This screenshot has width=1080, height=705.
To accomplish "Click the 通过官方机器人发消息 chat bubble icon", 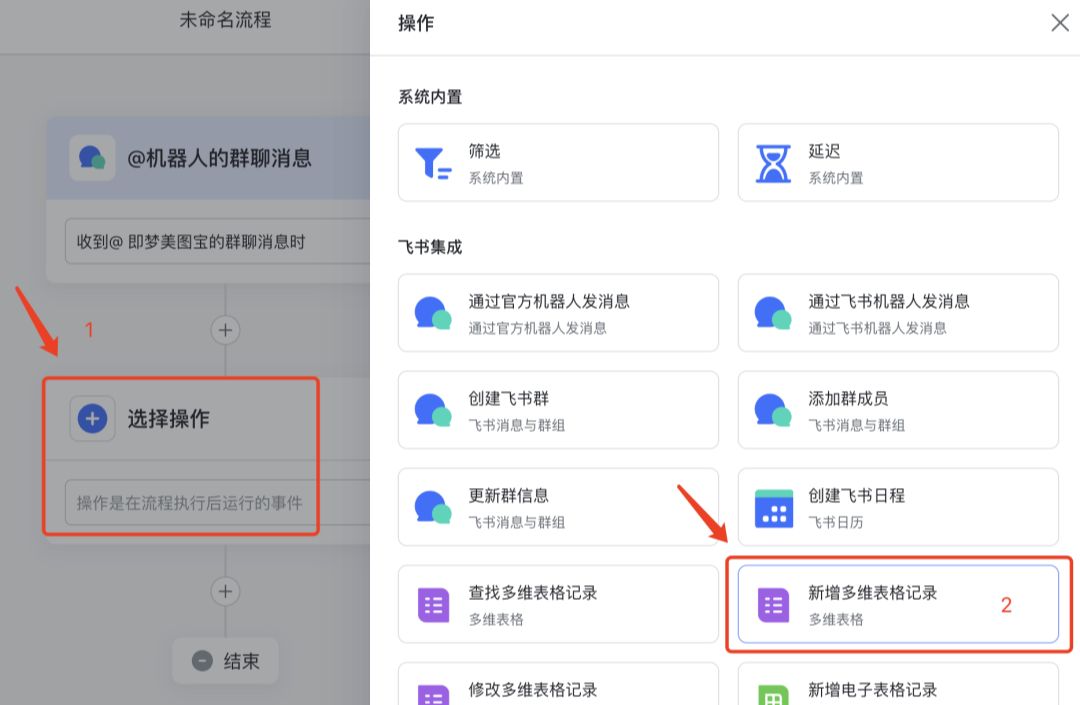I will pyautogui.click(x=432, y=312).
